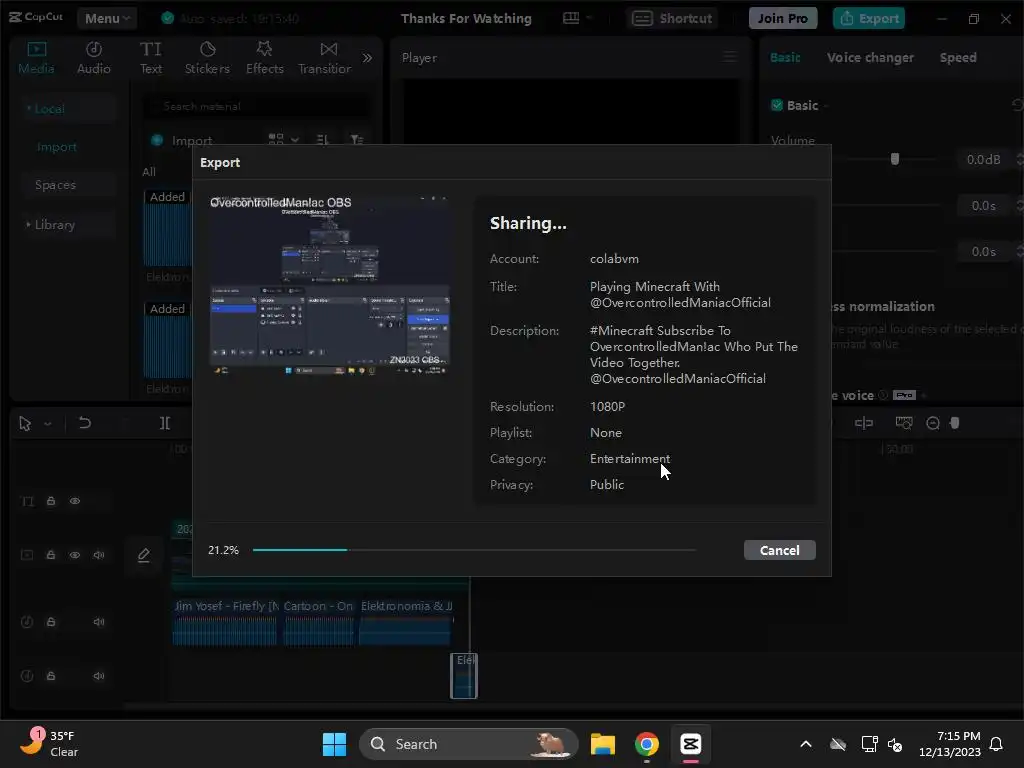Click the volume slider handle

click(895, 159)
